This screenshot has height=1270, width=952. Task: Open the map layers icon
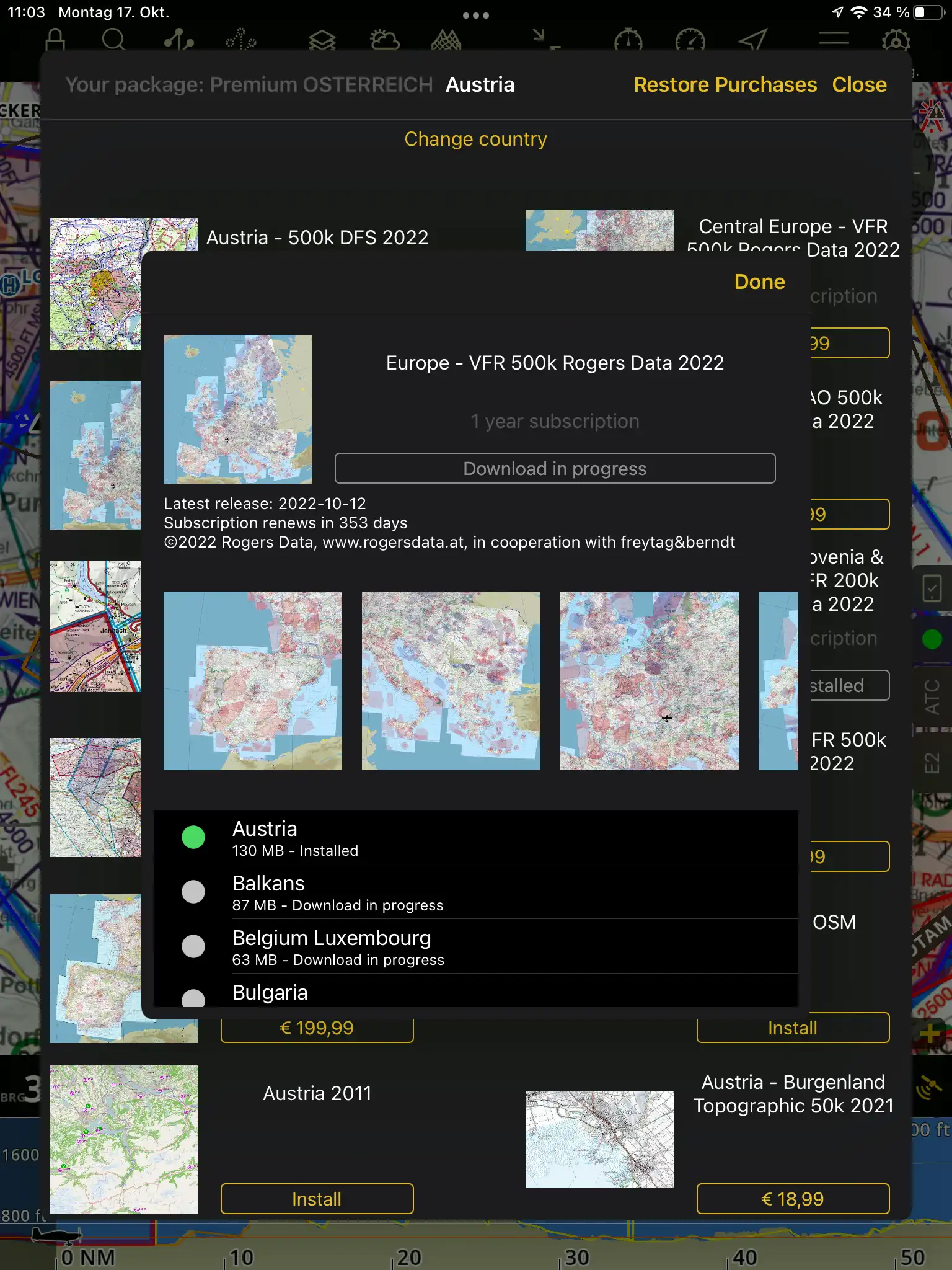(322, 41)
